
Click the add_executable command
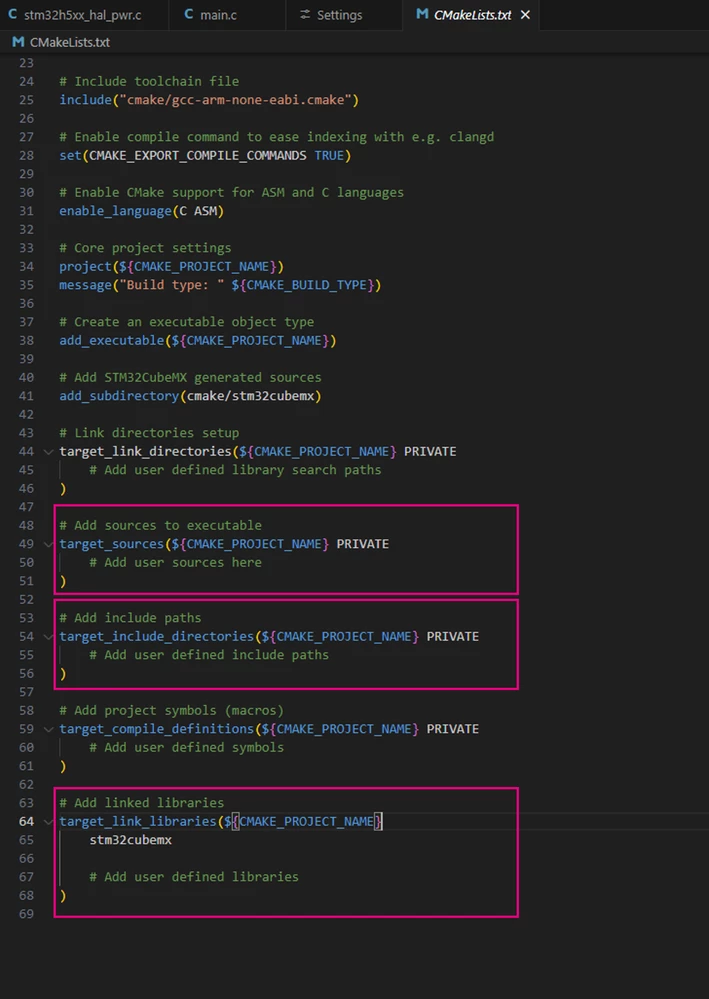111,341
